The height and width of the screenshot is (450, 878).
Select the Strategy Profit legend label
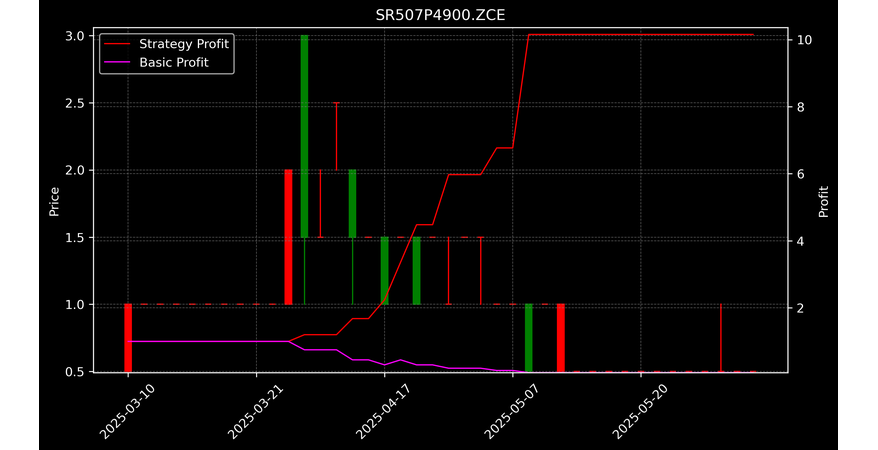(184, 44)
